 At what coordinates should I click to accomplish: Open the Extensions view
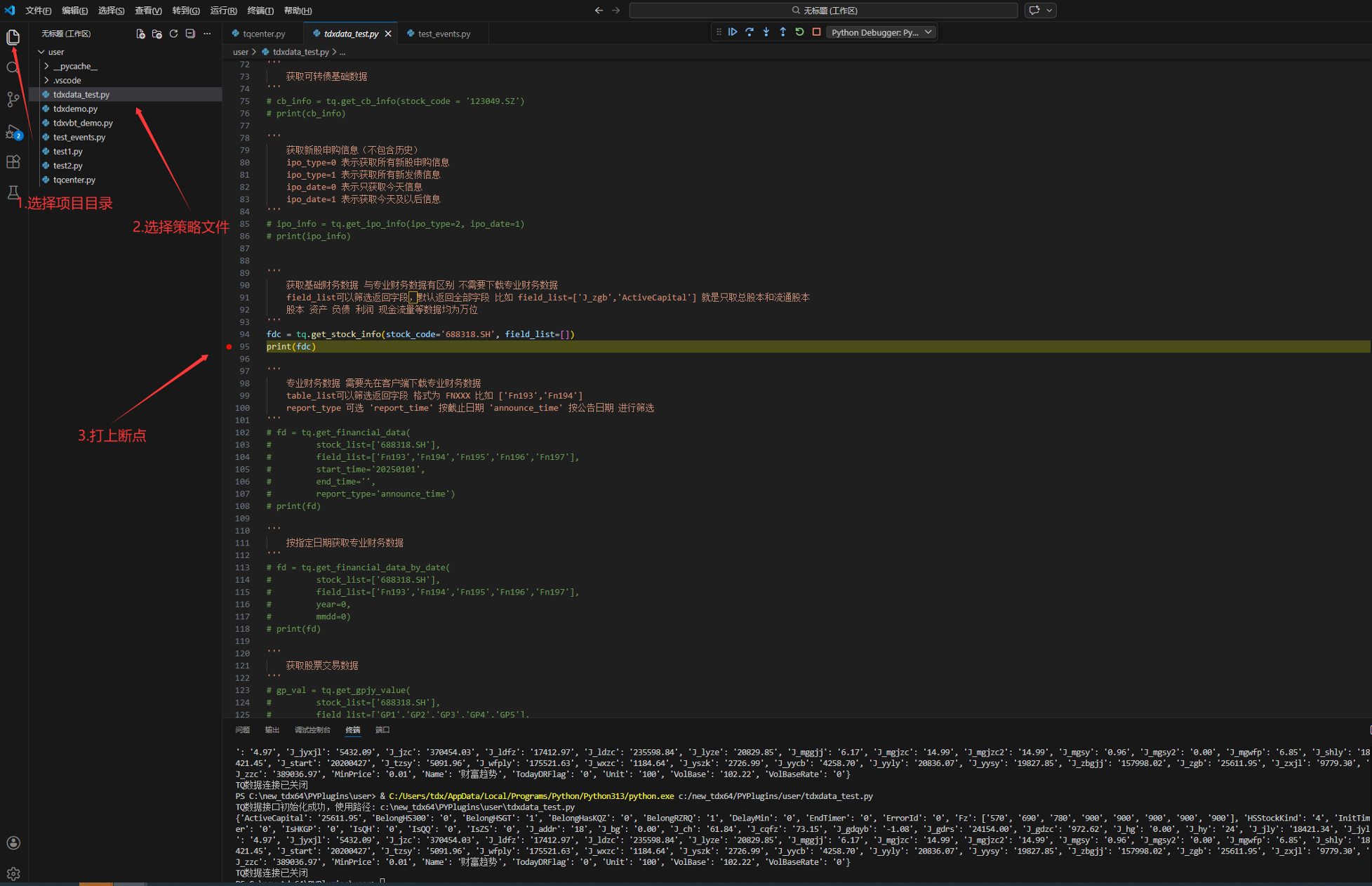(13, 162)
